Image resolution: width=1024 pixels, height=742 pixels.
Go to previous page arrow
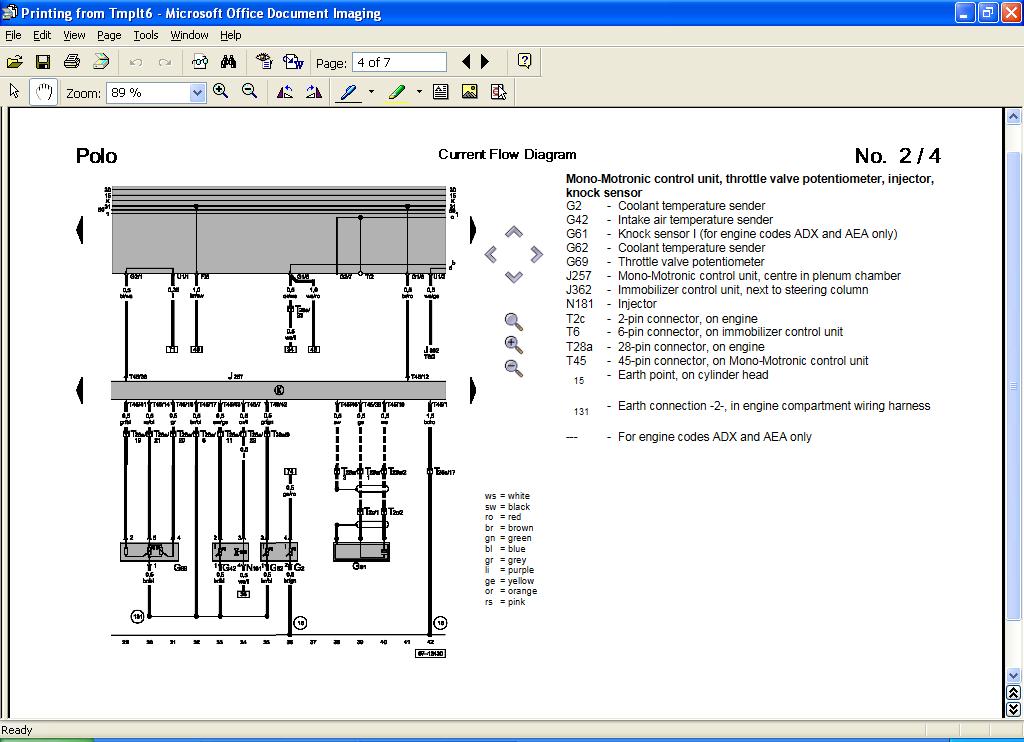pyautogui.click(x=466, y=62)
